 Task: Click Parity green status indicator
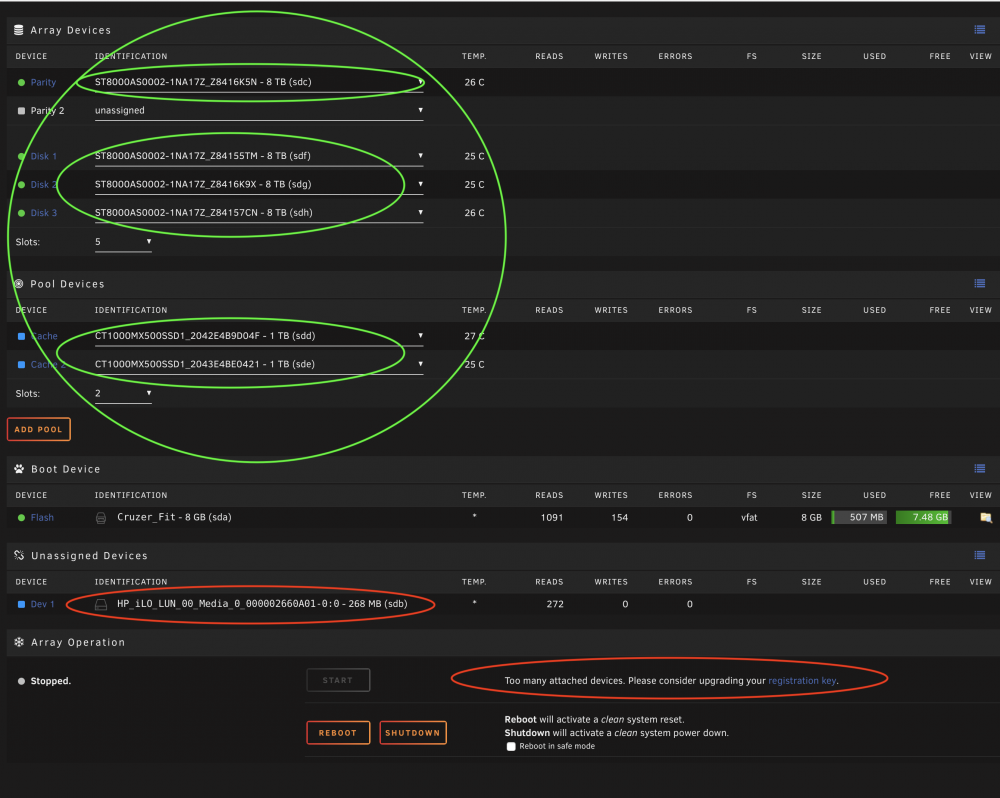click(x=21, y=82)
